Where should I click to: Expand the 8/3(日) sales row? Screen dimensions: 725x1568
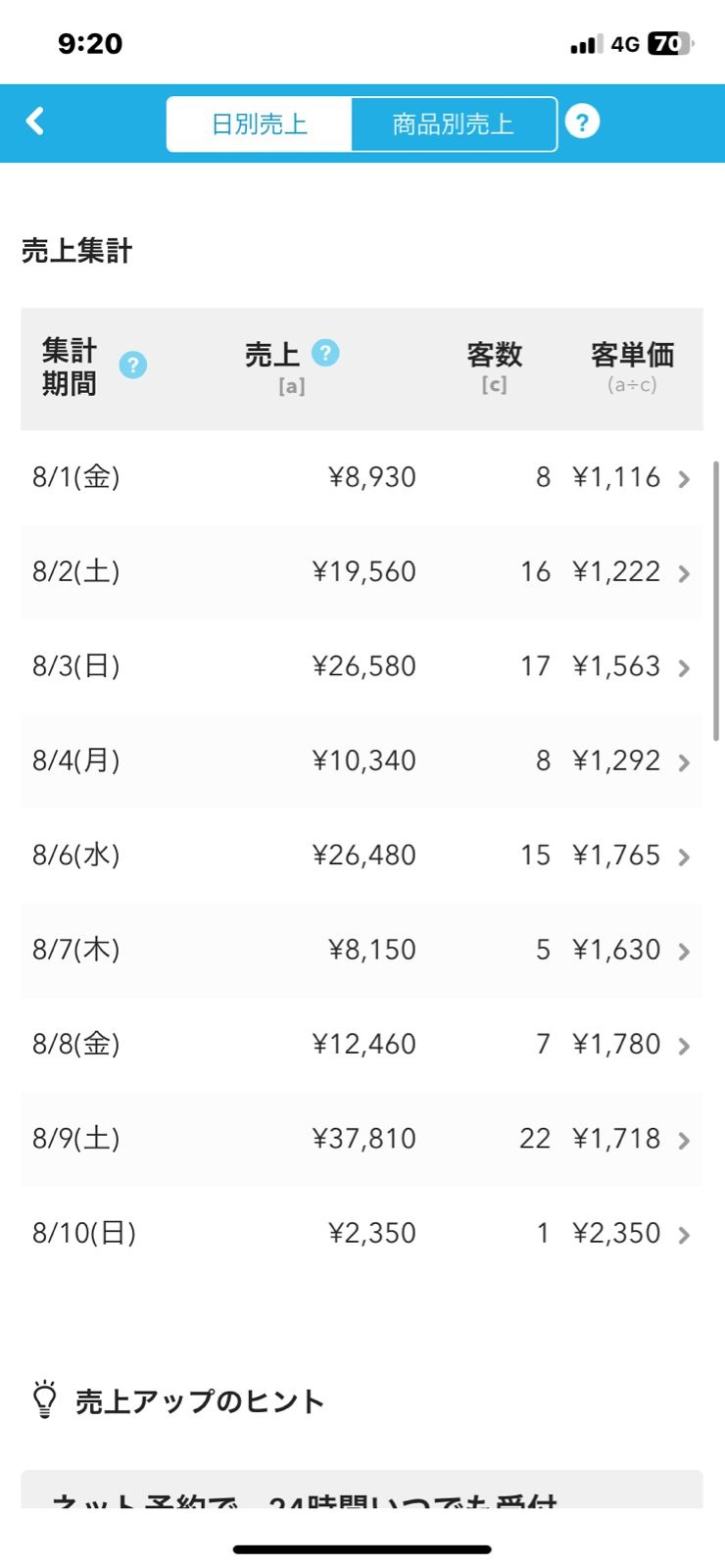tap(684, 668)
